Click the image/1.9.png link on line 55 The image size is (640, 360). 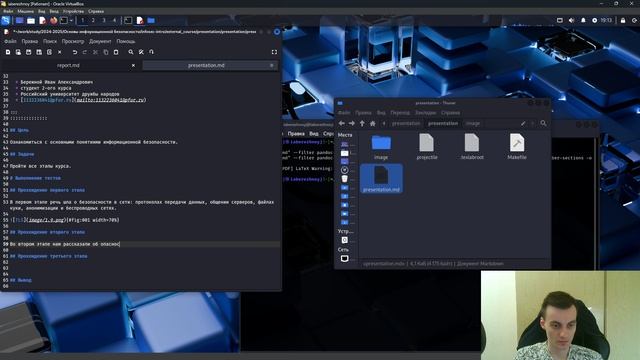point(47,220)
